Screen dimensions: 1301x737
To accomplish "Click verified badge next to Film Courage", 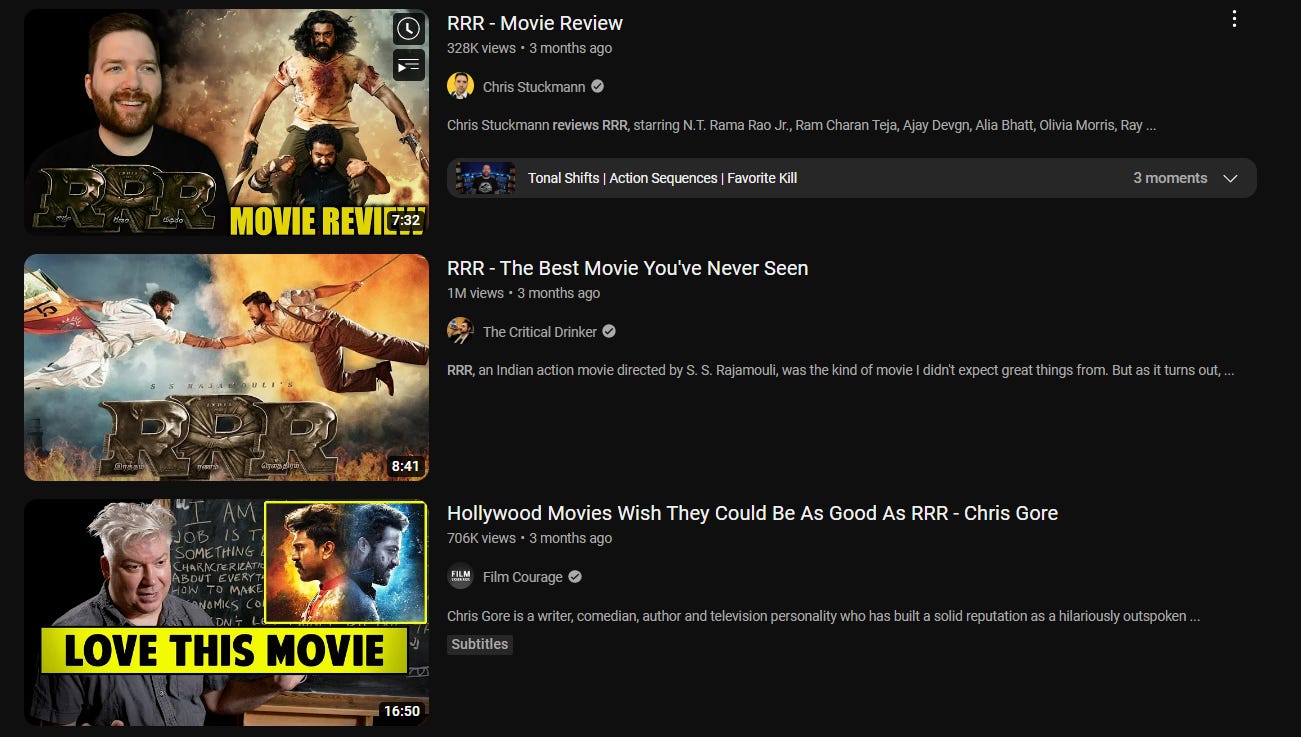I will [x=575, y=576].
